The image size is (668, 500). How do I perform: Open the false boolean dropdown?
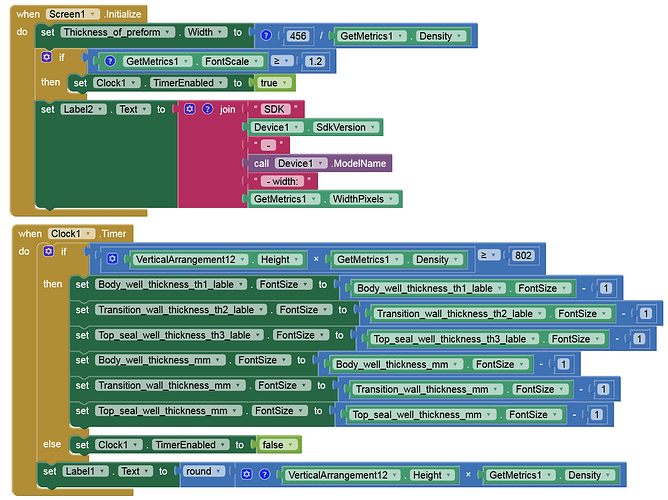click(278, 445)
